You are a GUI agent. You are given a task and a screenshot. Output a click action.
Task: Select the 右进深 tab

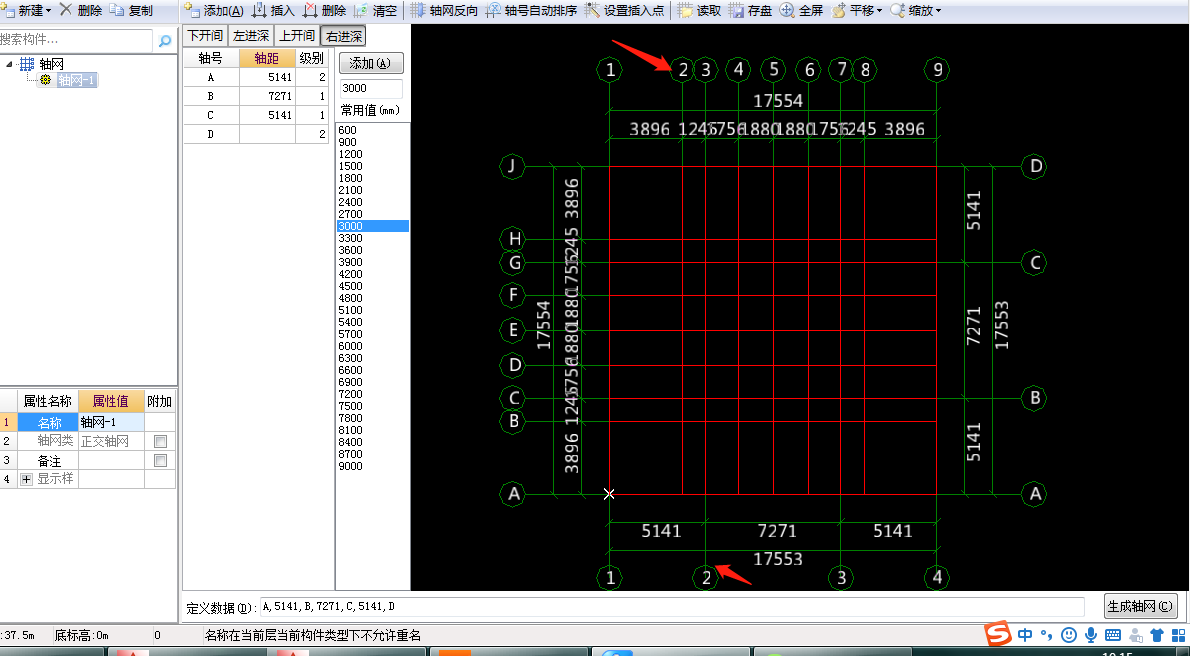[342, 36]
